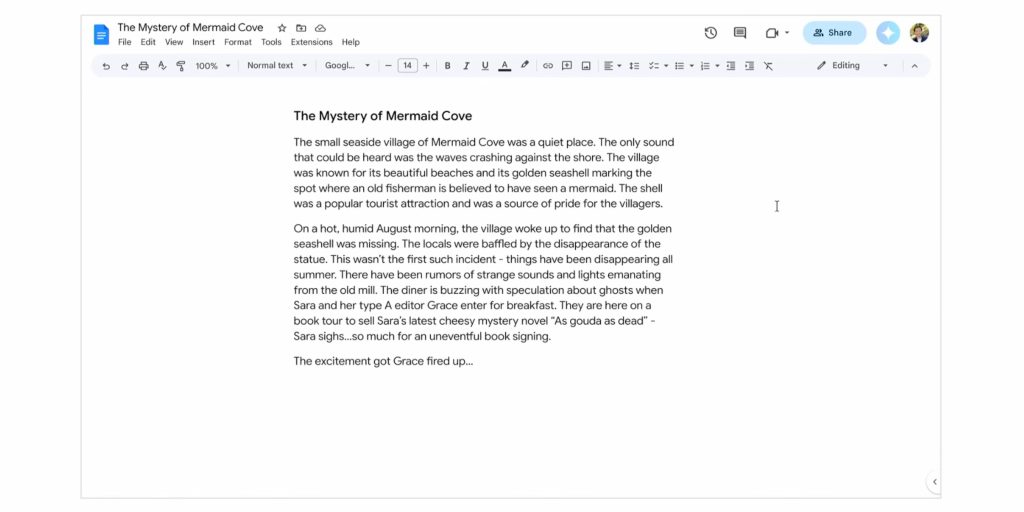Insert a link with chain icon
The height and width of the screenshot is (512, 1024).
[x=547, y=66]
